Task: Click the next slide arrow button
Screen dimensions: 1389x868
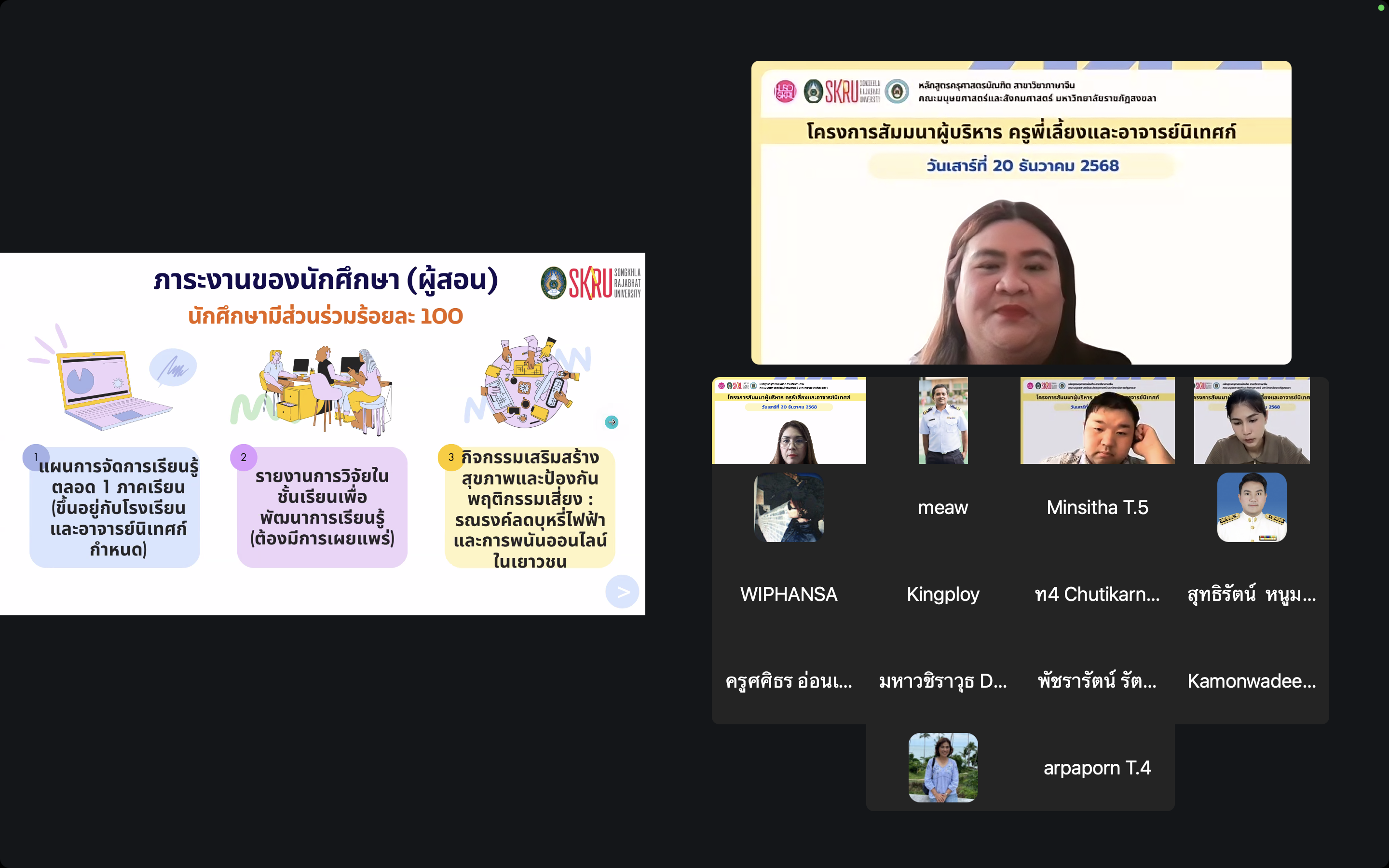Action: 622,591
